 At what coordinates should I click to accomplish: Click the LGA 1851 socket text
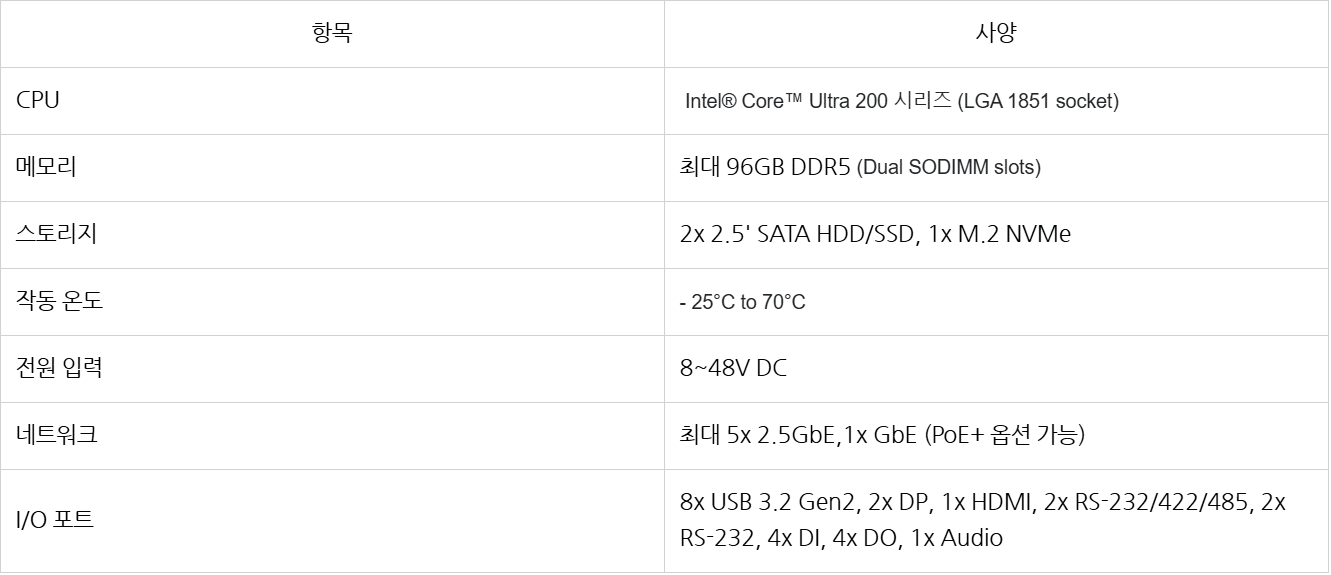click(1039, 101)
